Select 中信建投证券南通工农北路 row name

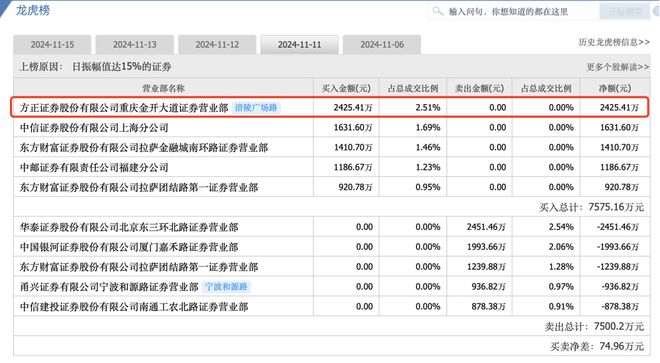(134, 307)
